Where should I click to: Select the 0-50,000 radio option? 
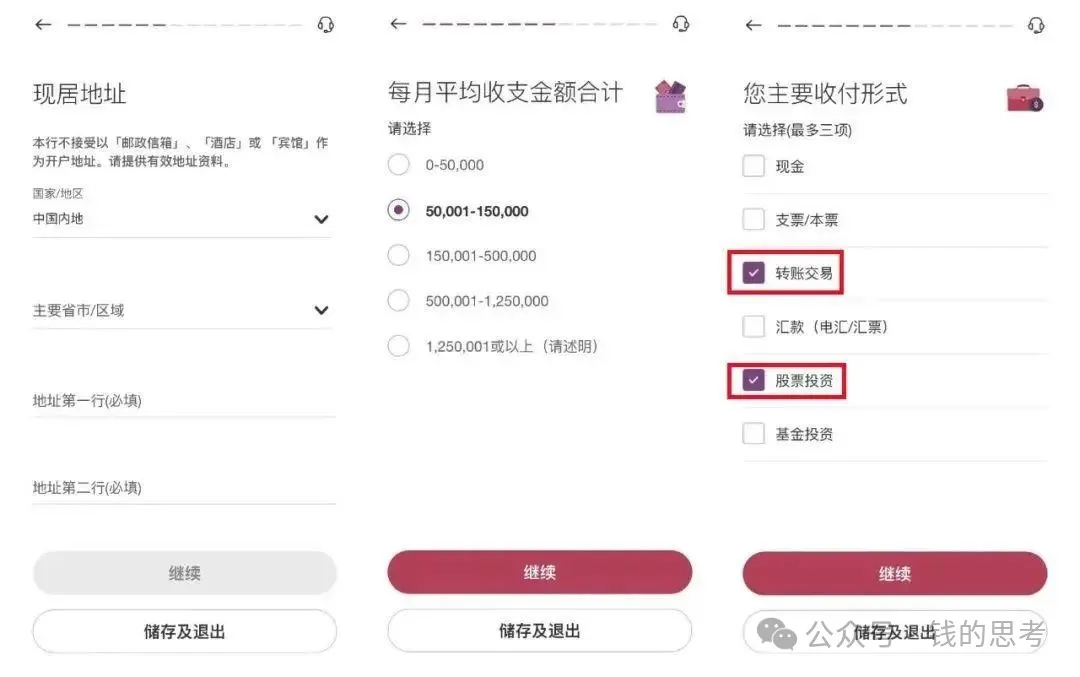click(x=399, y=165)
